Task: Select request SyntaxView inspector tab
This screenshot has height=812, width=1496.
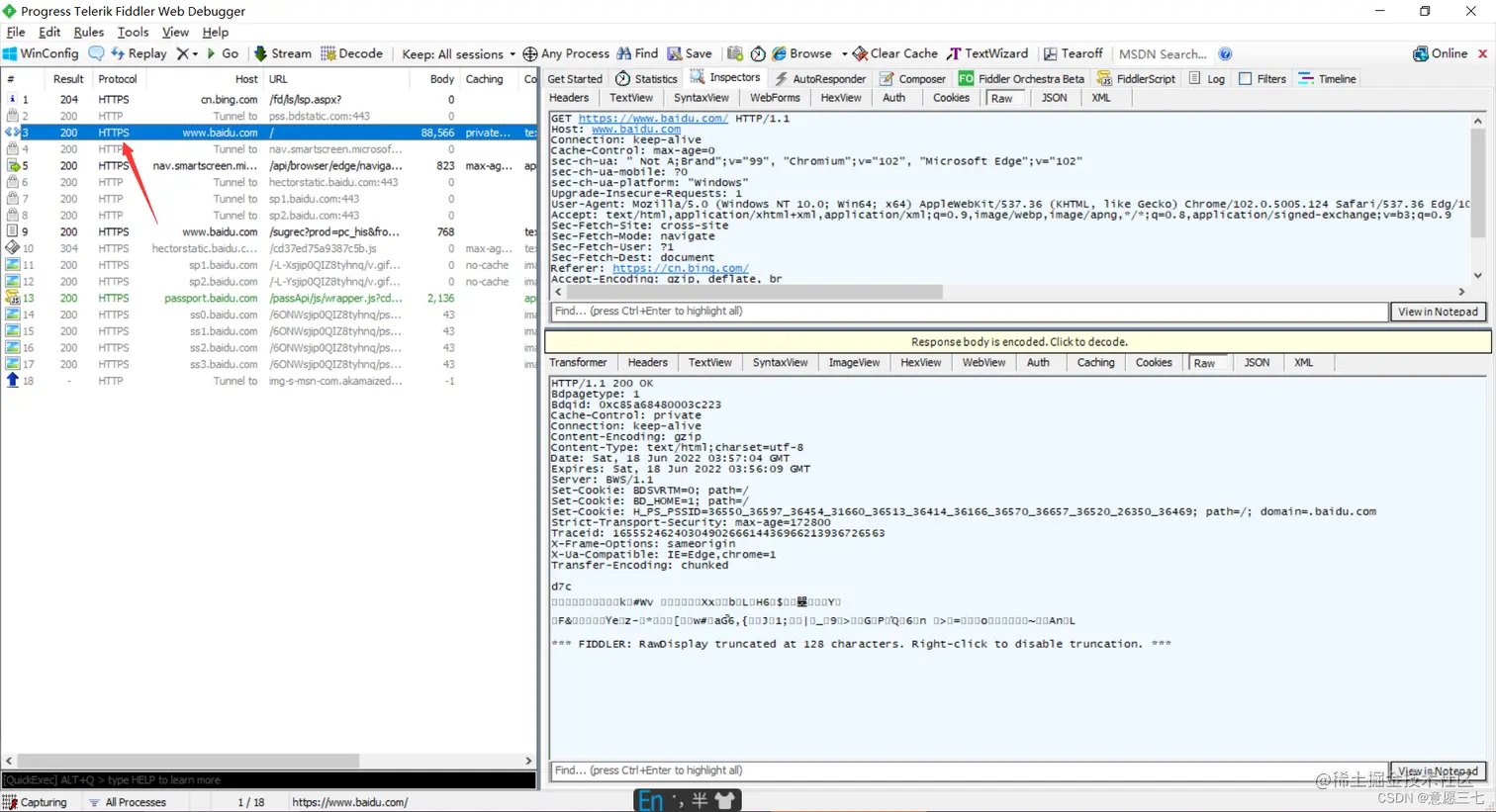Action: 701,98
